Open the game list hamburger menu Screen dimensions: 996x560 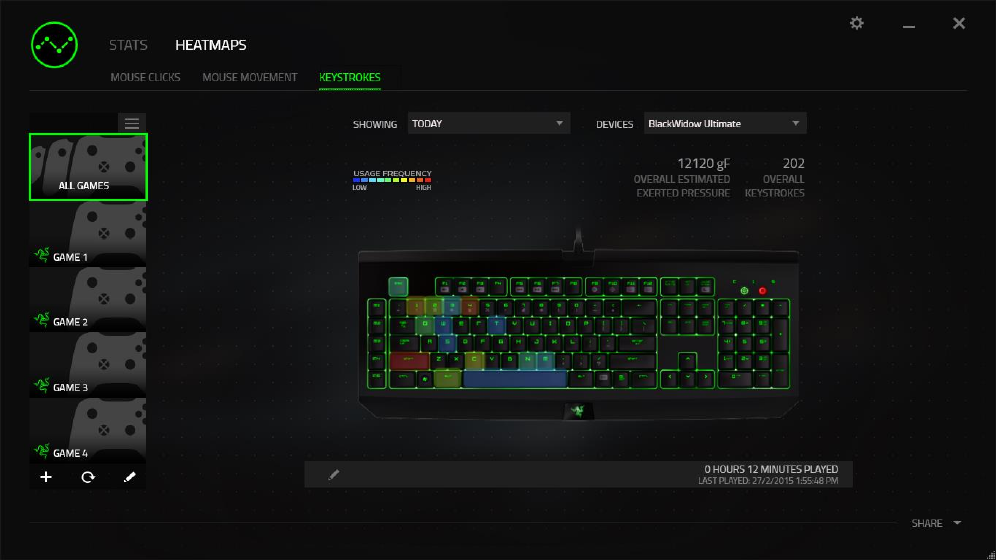pos(131,123)
